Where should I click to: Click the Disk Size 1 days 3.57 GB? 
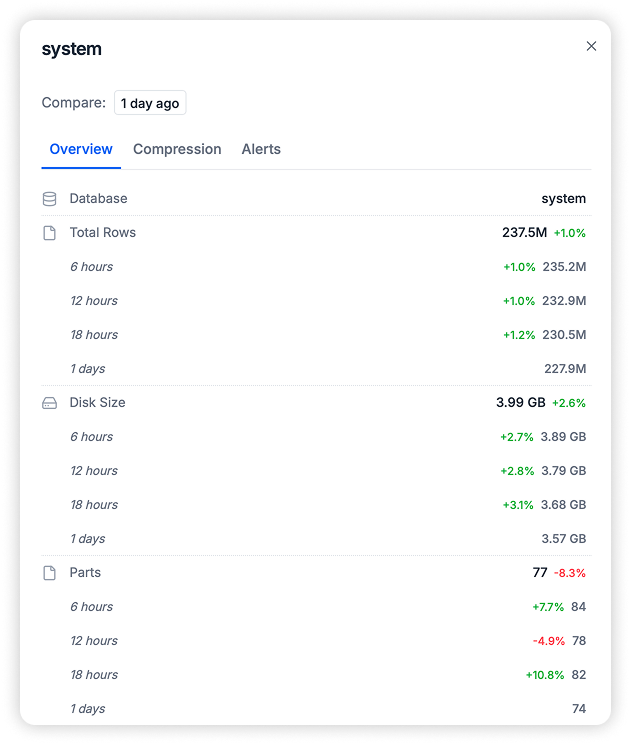pyautogui.click(x=564, y=539)
